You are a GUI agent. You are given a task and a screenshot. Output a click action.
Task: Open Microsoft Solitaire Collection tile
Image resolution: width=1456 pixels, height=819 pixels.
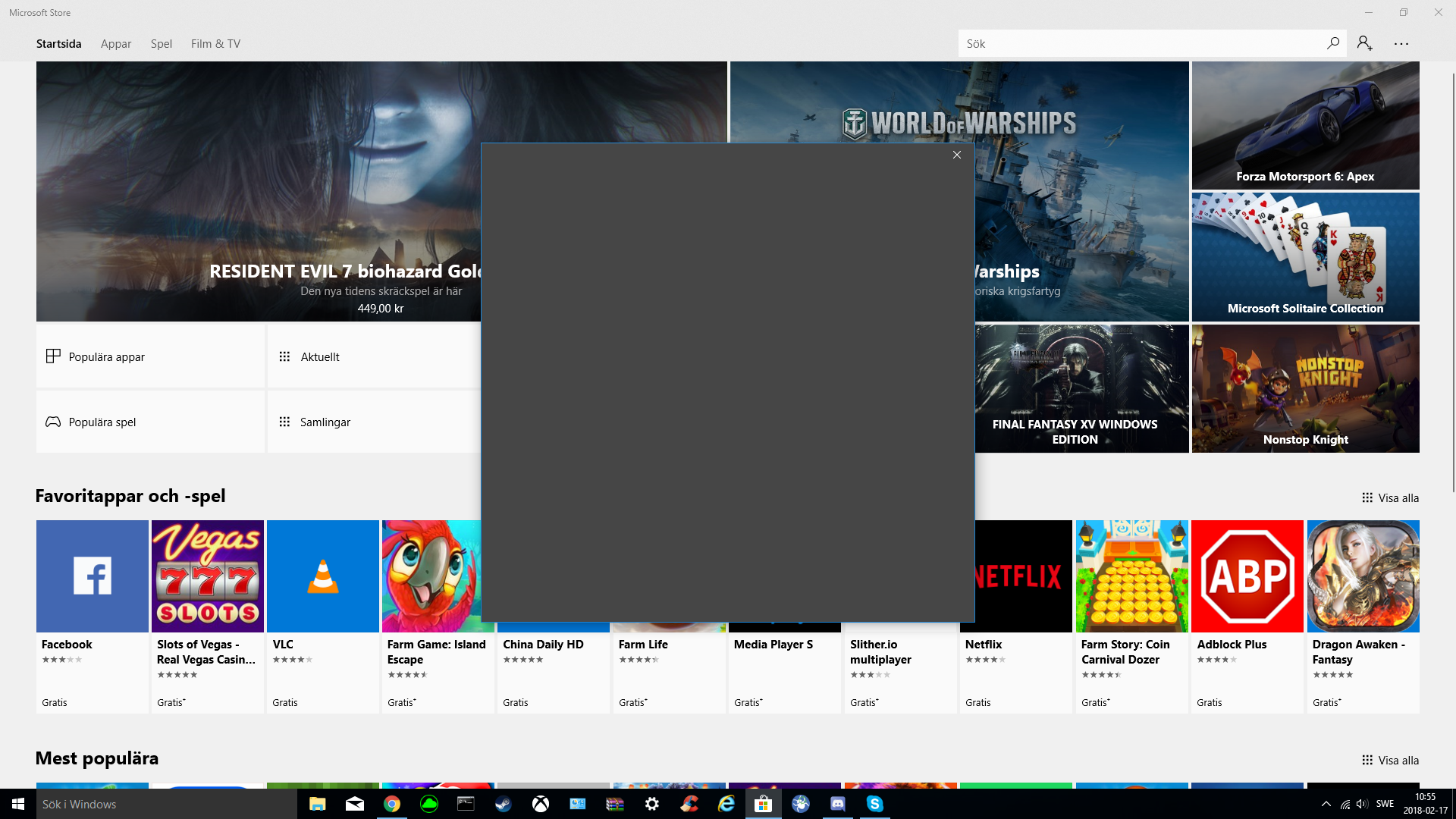(x=1305, y=257)
